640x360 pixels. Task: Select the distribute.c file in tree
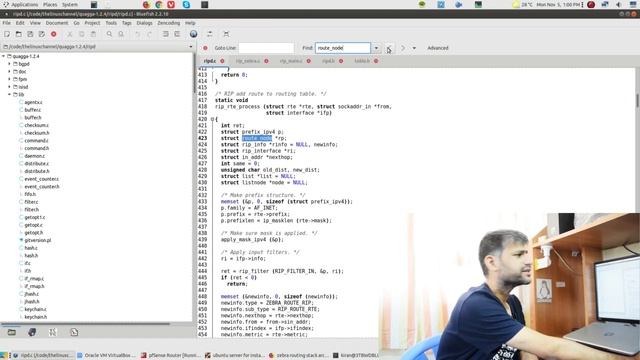(x=36, y=164)
